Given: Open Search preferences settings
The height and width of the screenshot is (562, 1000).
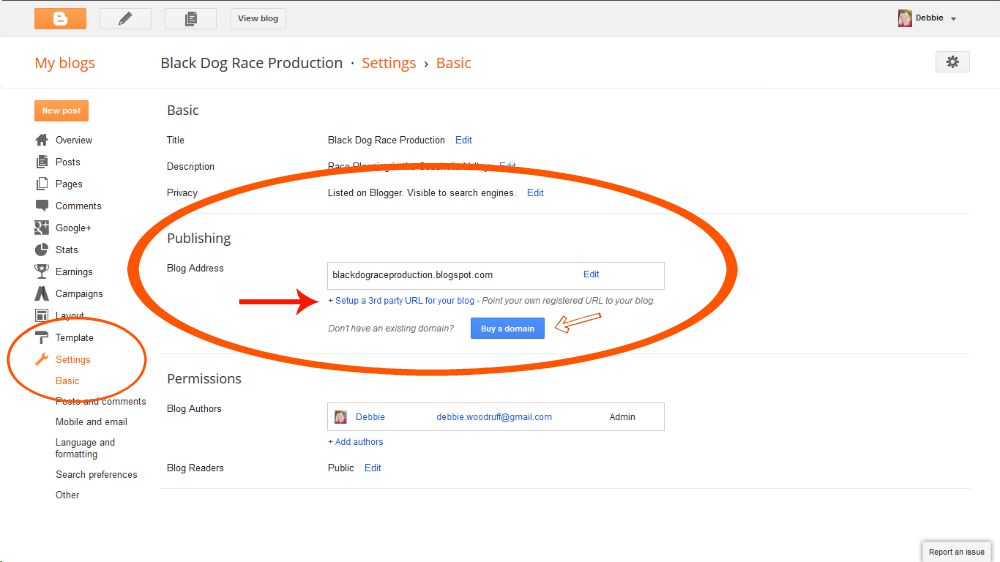Looking at the screenshot, I should [x=96, y=475].
